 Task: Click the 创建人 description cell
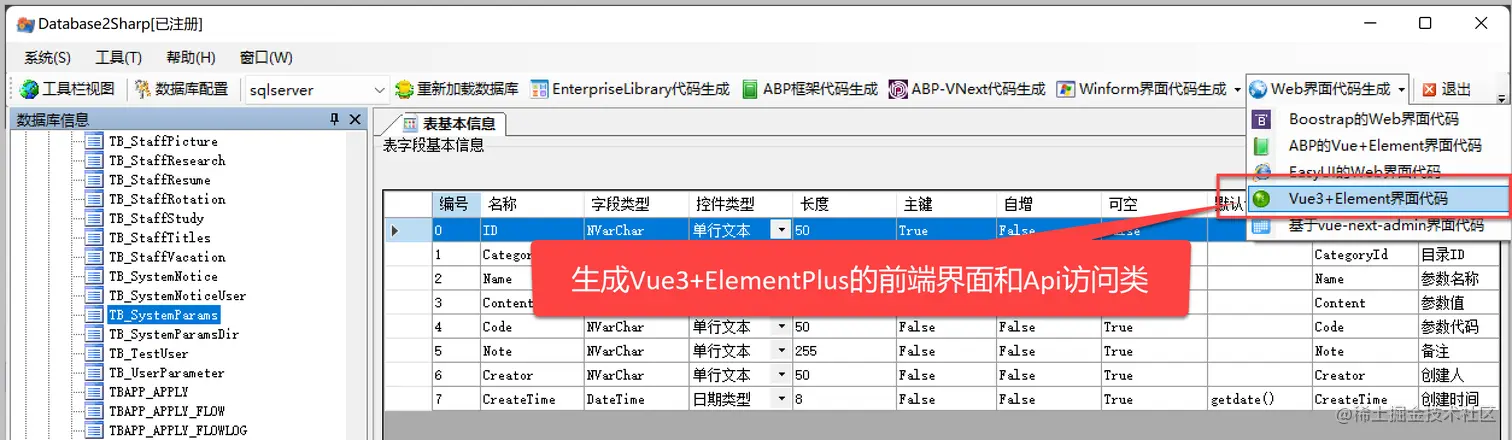click(x=1463, y=375)
